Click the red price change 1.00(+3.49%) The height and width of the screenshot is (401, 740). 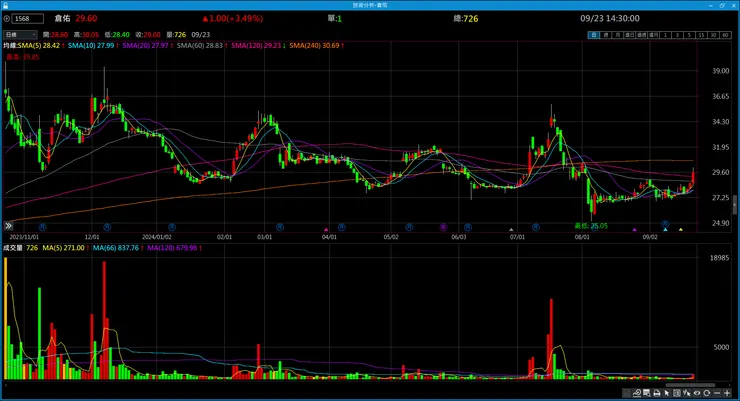pyautogui.click(x=233, y=18)
